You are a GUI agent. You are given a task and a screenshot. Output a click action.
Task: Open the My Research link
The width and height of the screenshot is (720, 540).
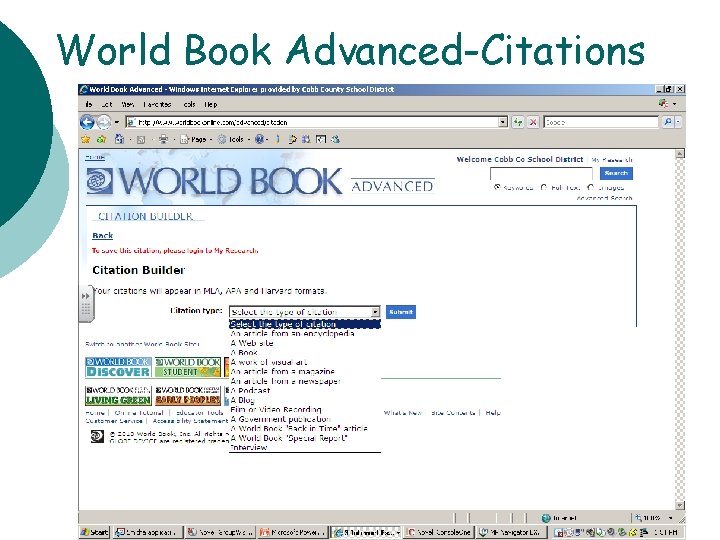click(x=612, y=160)
